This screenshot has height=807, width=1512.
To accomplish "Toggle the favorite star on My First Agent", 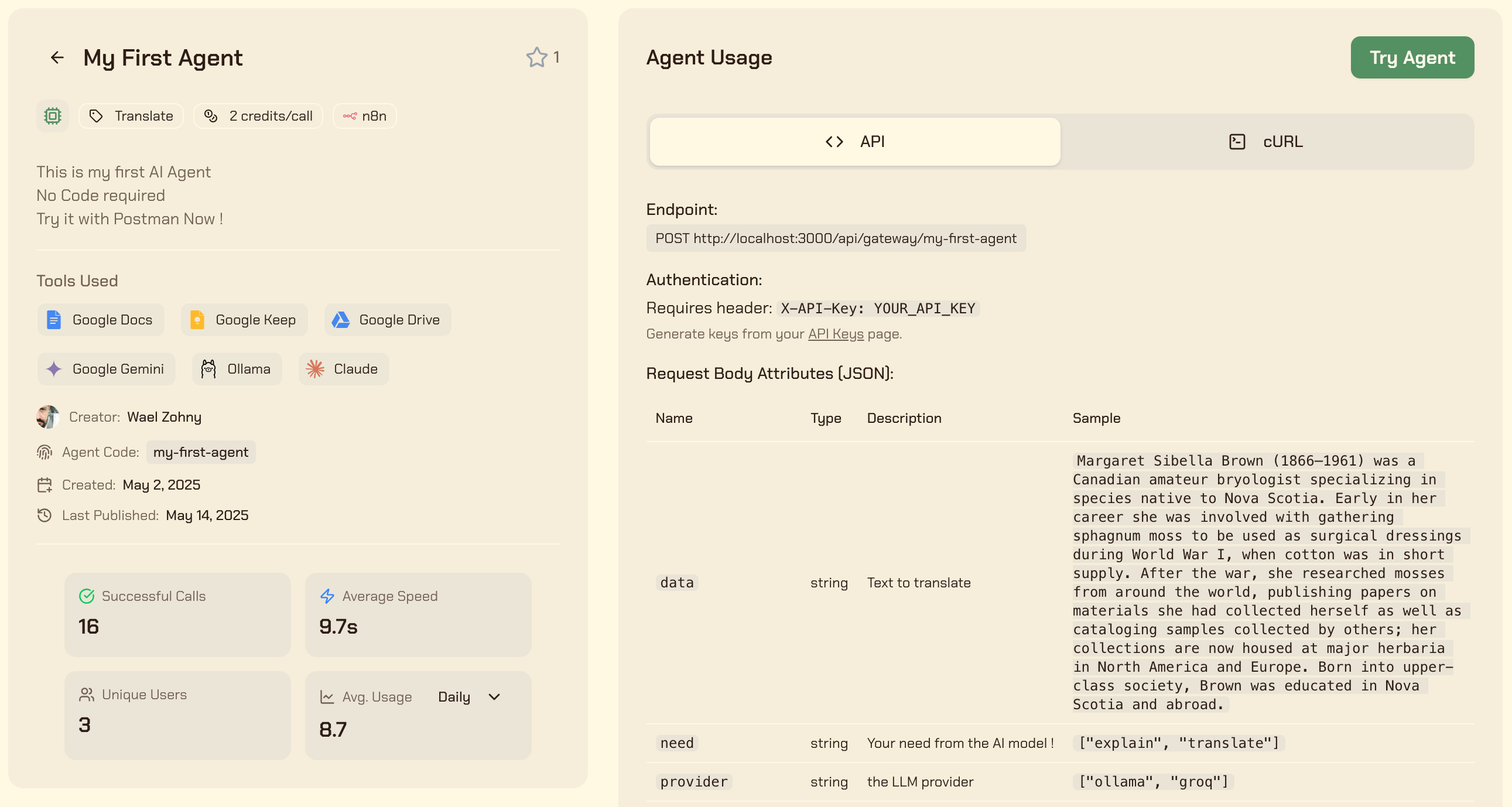I will tap(536, 57).
